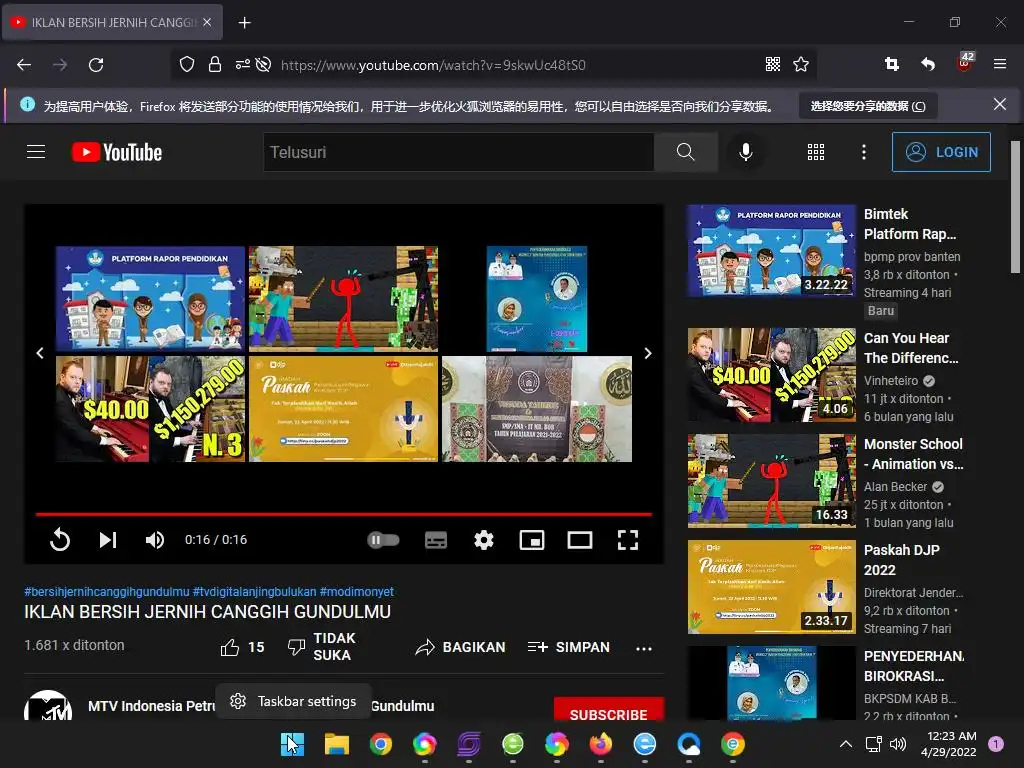This screenshot has height=768, width=1024.
Task: Open YouTube settings three-dot menu
Action: [864, 152]
